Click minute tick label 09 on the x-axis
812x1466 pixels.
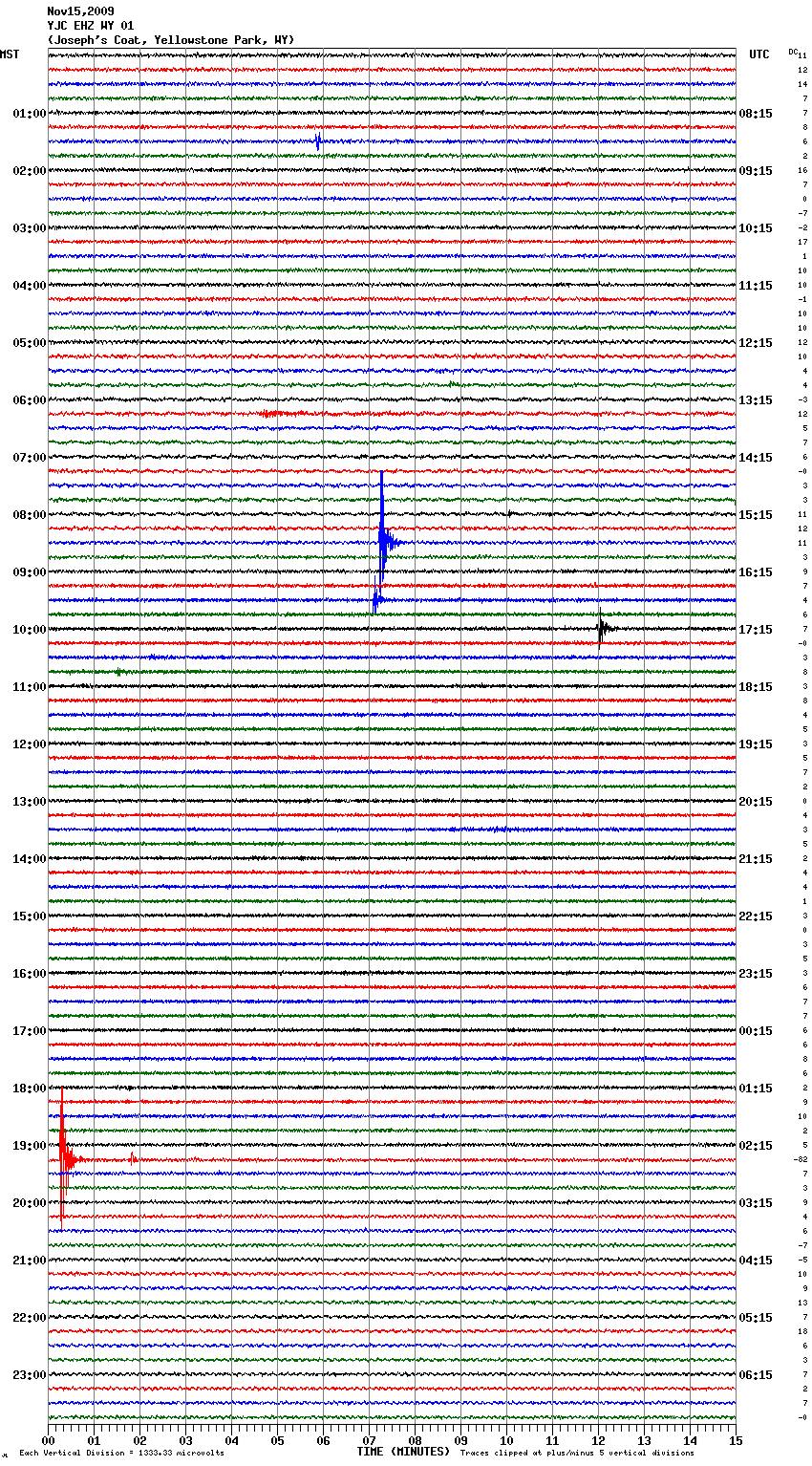tap(460, 1440)
